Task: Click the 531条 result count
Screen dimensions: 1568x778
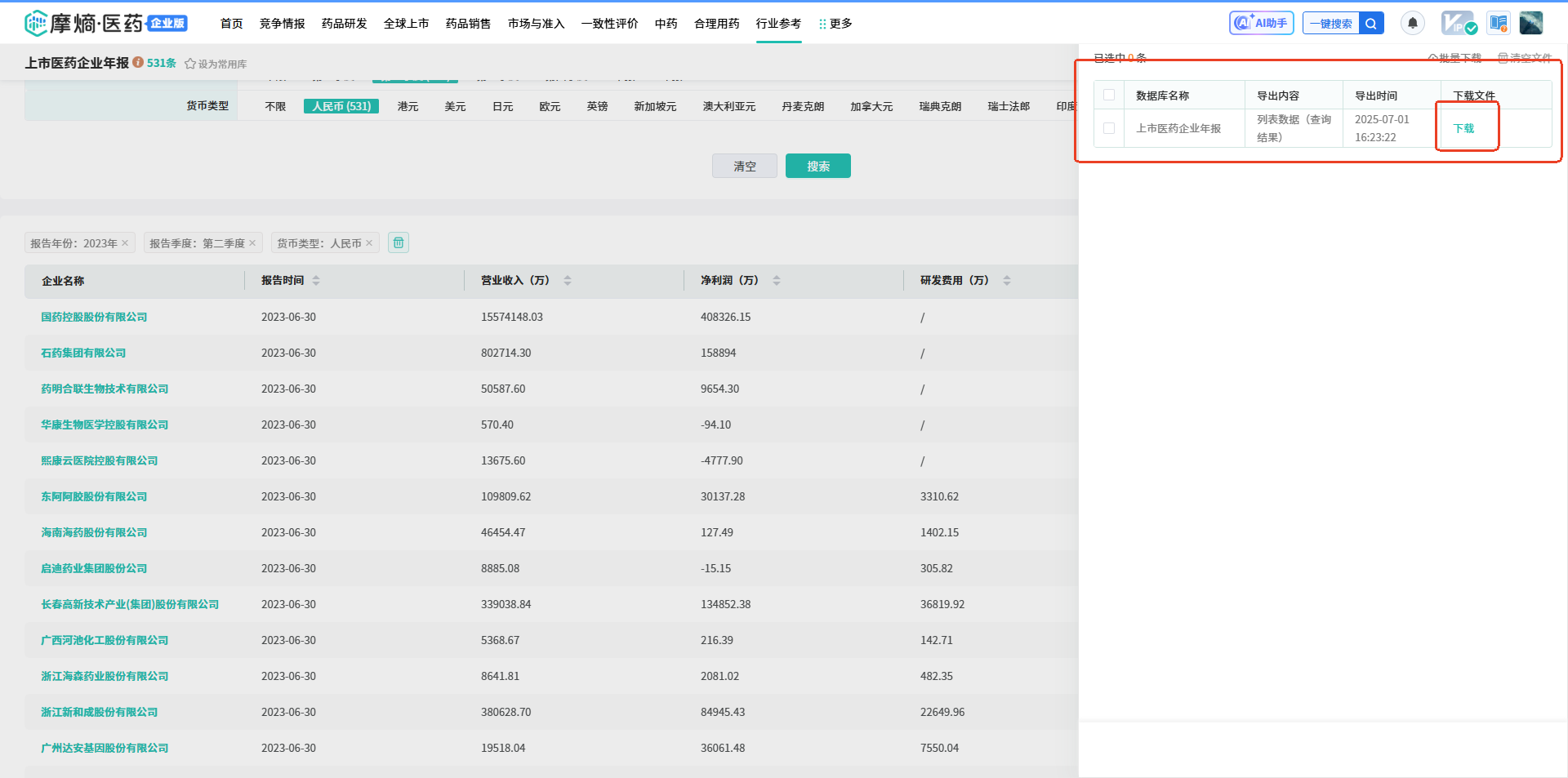Action: 162,63
